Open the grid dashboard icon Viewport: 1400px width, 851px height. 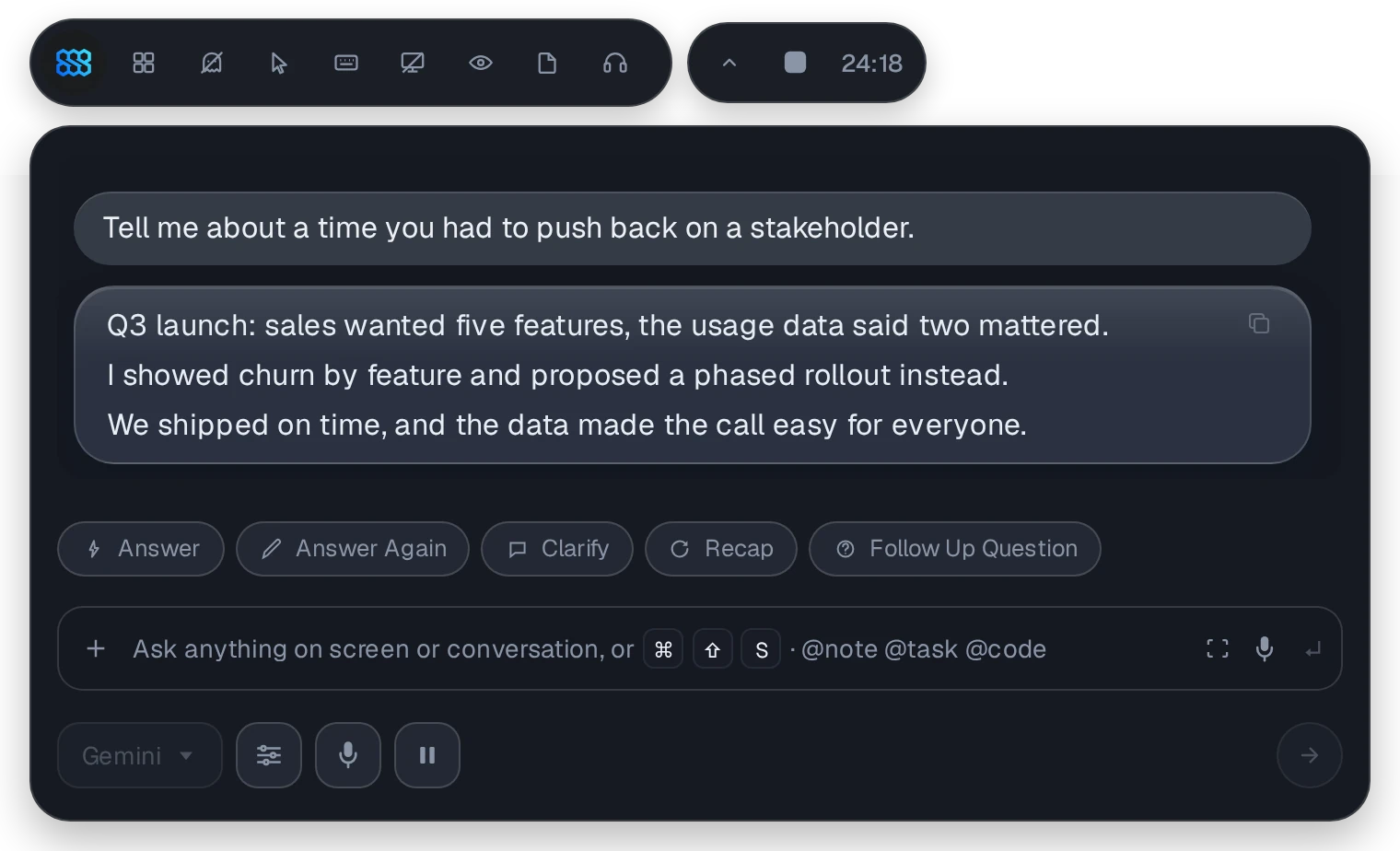tap(144, 63)
